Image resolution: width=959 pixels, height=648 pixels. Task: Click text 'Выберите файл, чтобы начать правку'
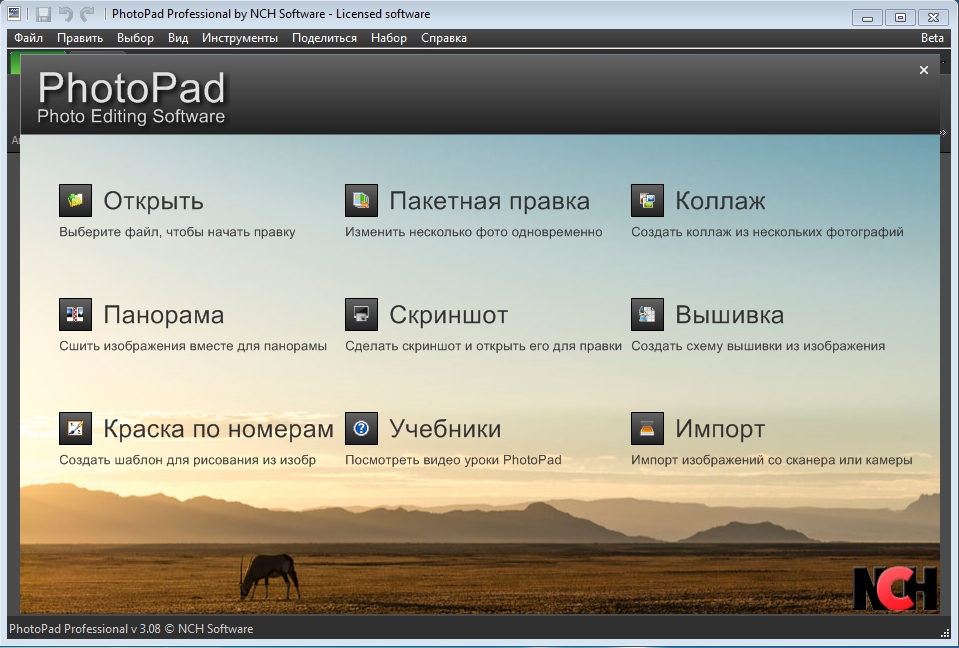coord(177,232)
